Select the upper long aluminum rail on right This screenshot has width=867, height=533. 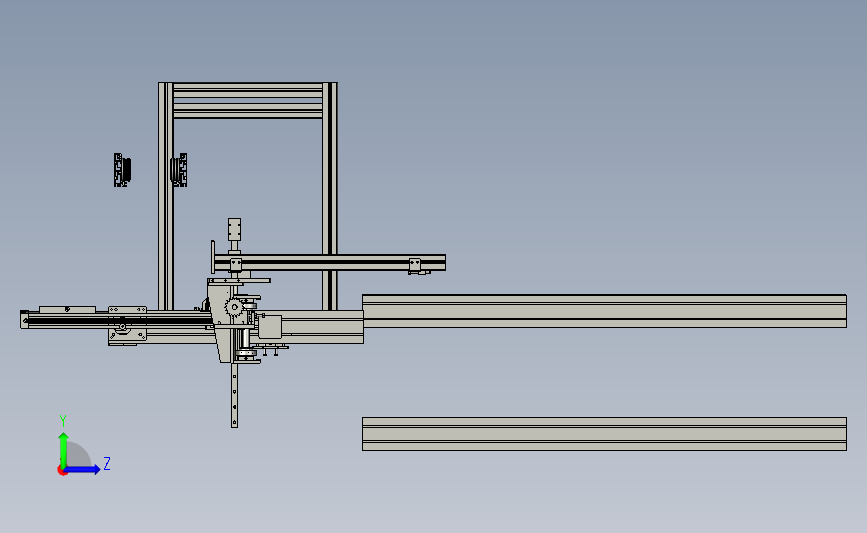(604, 311)
